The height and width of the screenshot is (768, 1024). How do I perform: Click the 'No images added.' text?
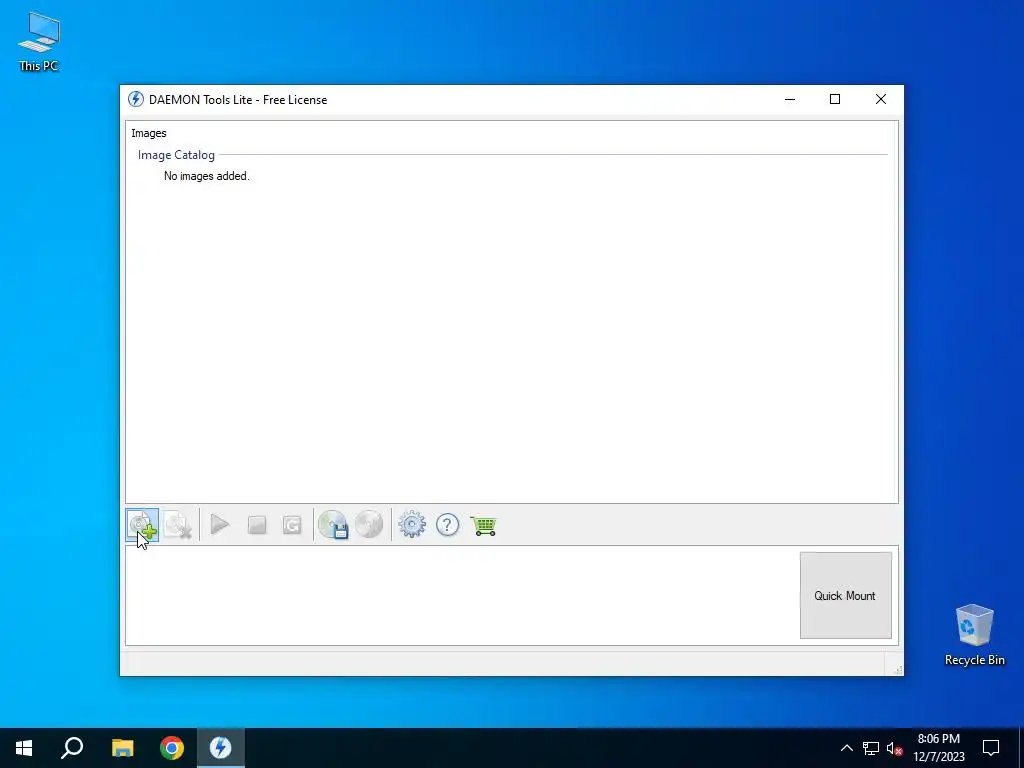point(207,176)
